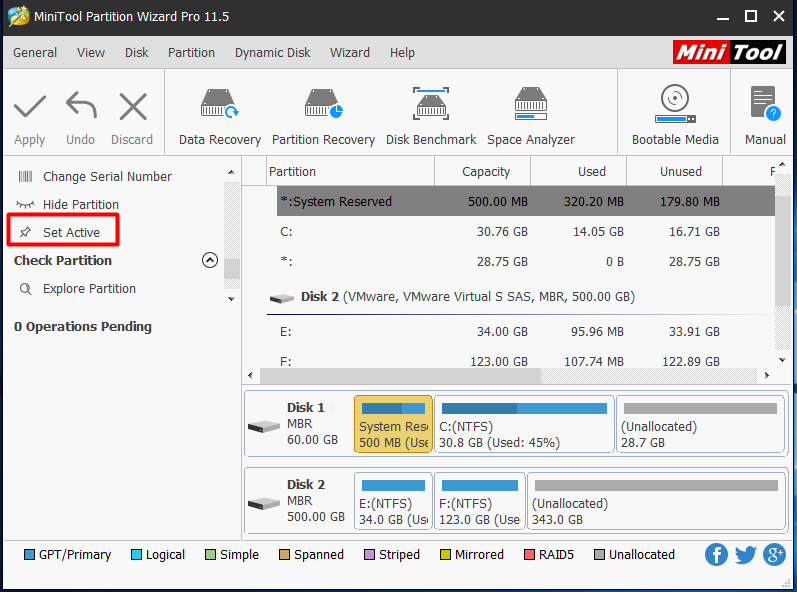The image size is (797, 592).
Task: Click Explore Partition magnifier icon
Action: click(x=25, y=289)
